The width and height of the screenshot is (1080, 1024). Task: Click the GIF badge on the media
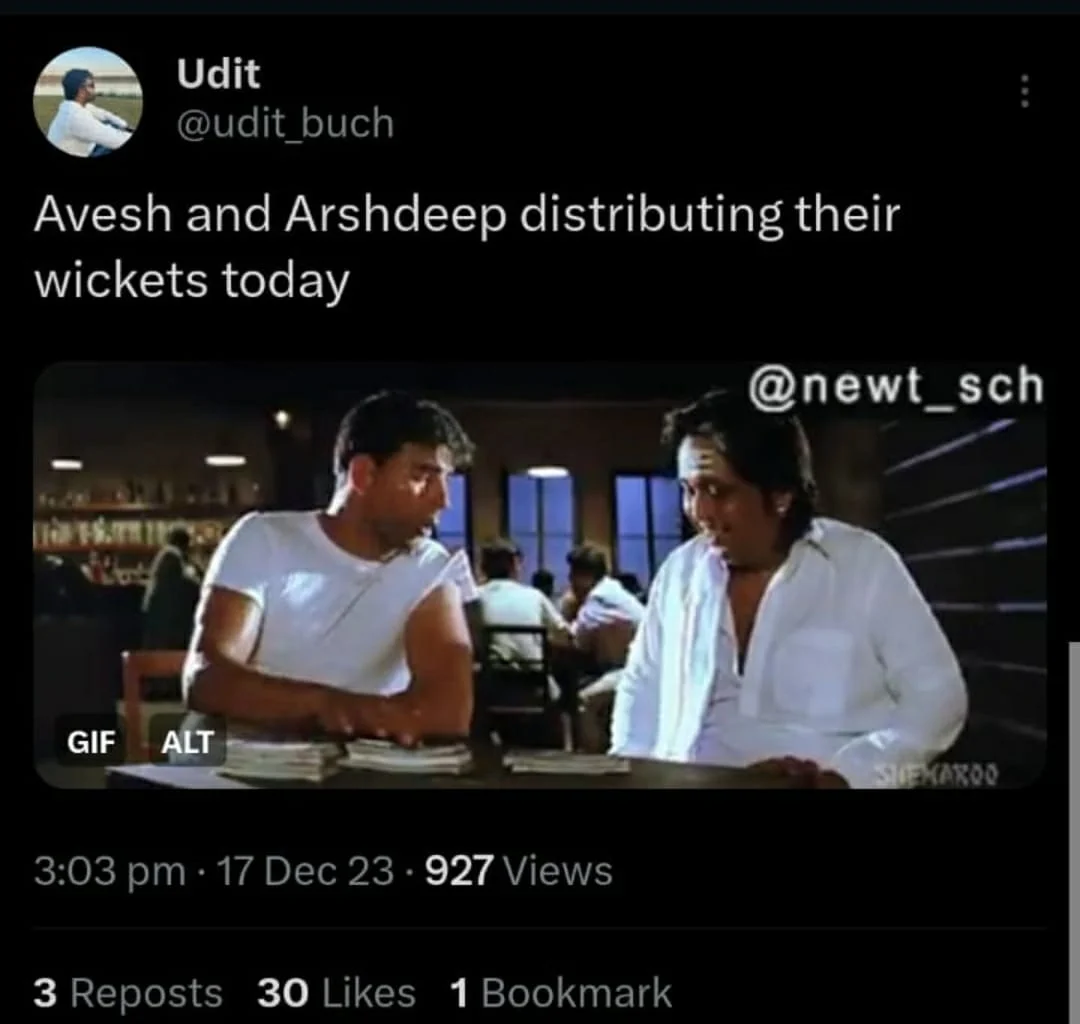click(91, 742)
